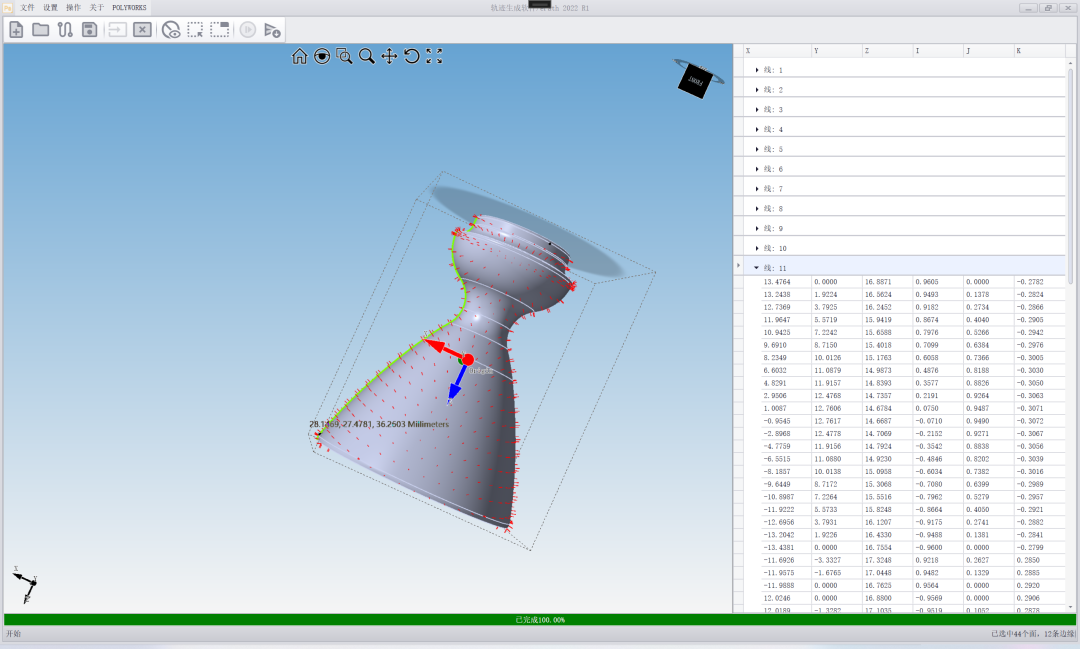The image size is (1080, 649).
Task: Open a file with the folder icon
Action: (x=41, y=30)
